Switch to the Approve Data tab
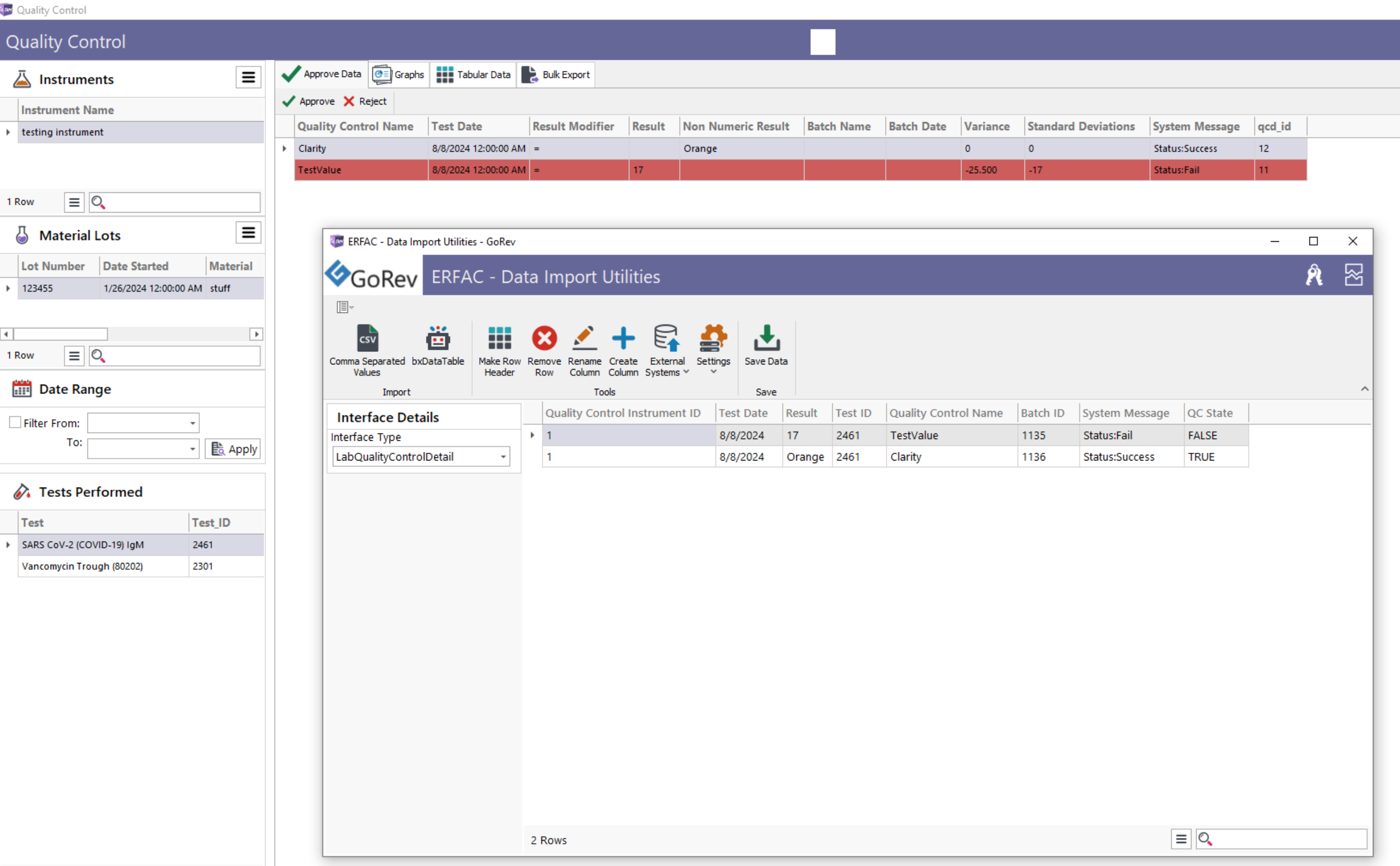 coord(321,74)
